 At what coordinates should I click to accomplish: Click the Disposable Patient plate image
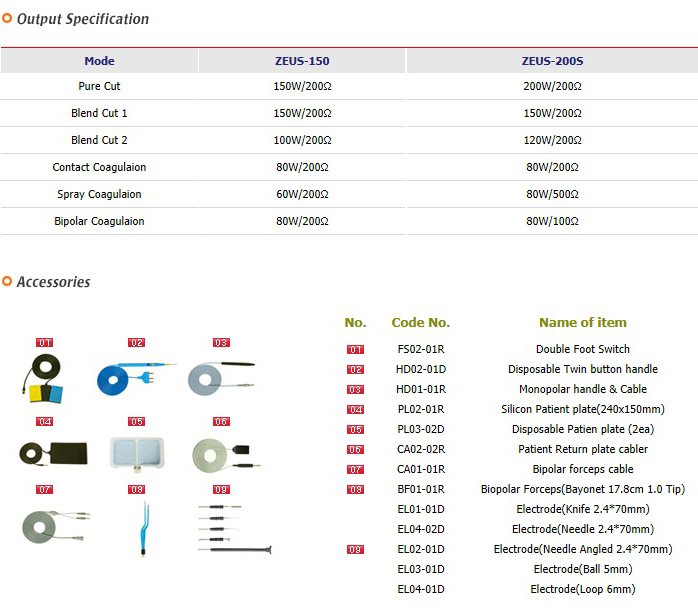tap(137, 453)
